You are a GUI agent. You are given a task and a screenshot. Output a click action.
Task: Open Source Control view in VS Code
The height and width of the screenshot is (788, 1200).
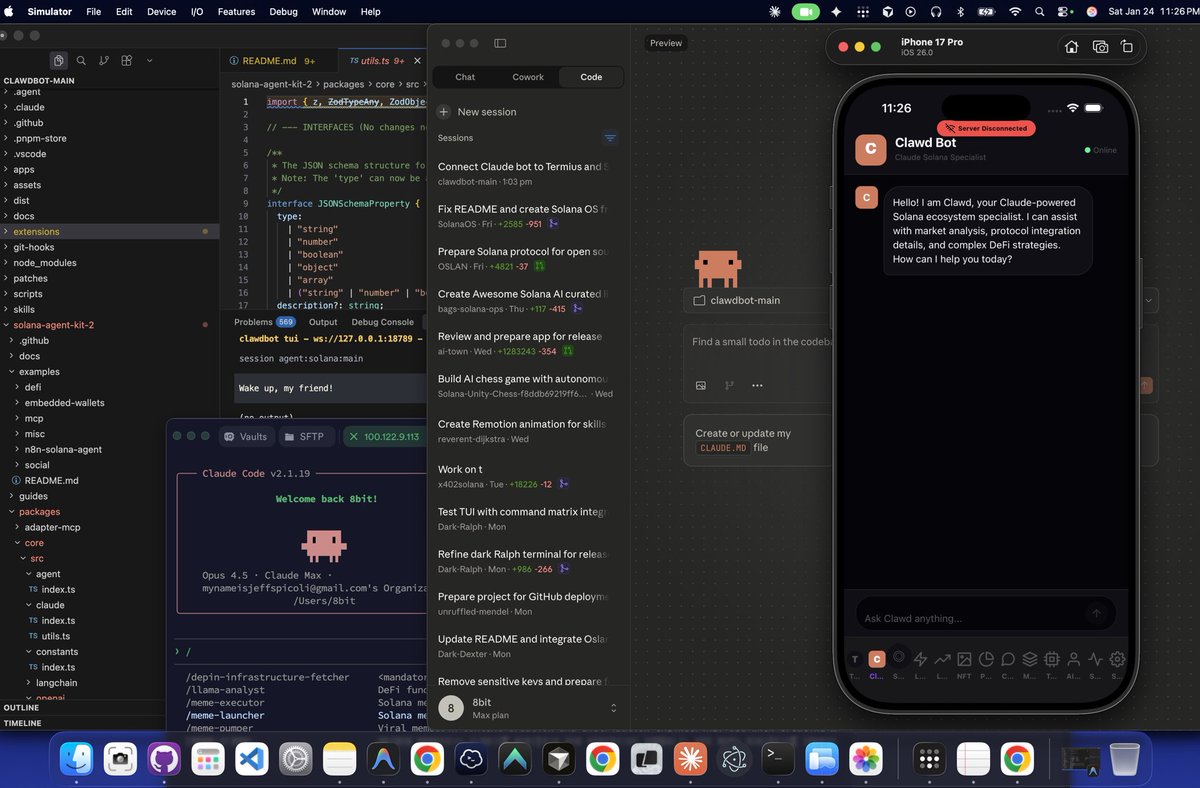pos(103,61)
